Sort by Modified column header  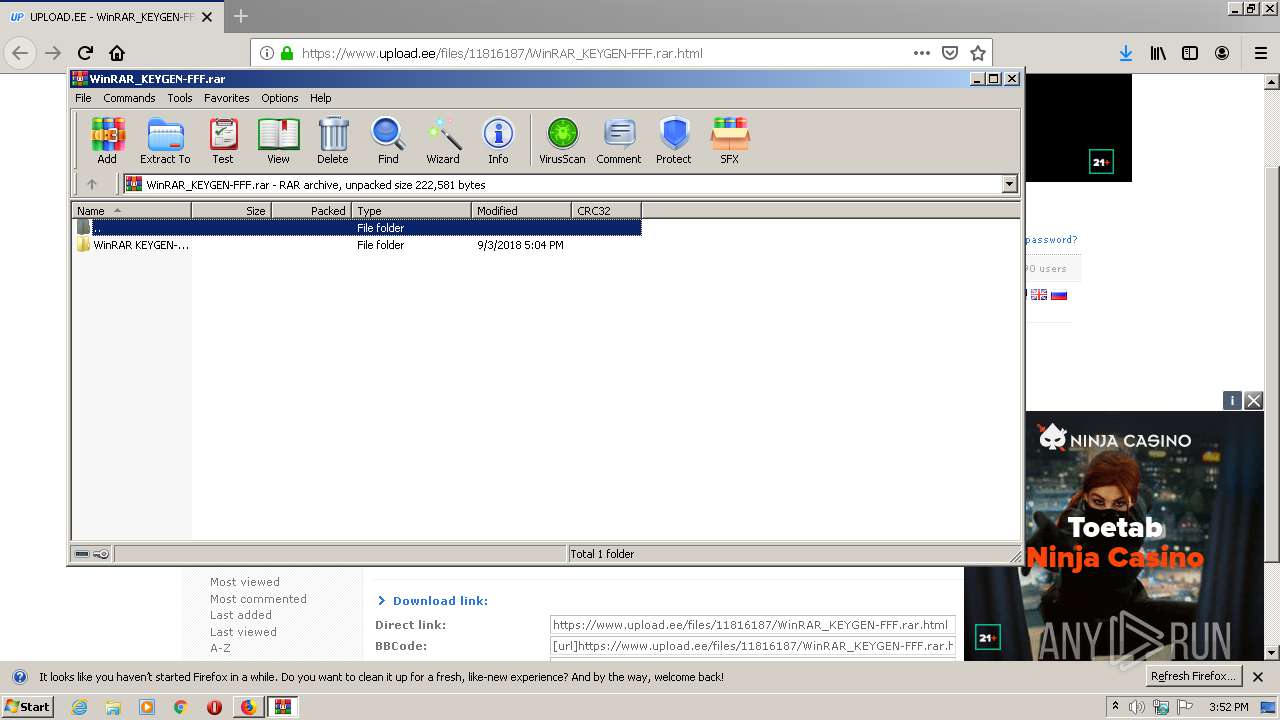tap(521, 210)
